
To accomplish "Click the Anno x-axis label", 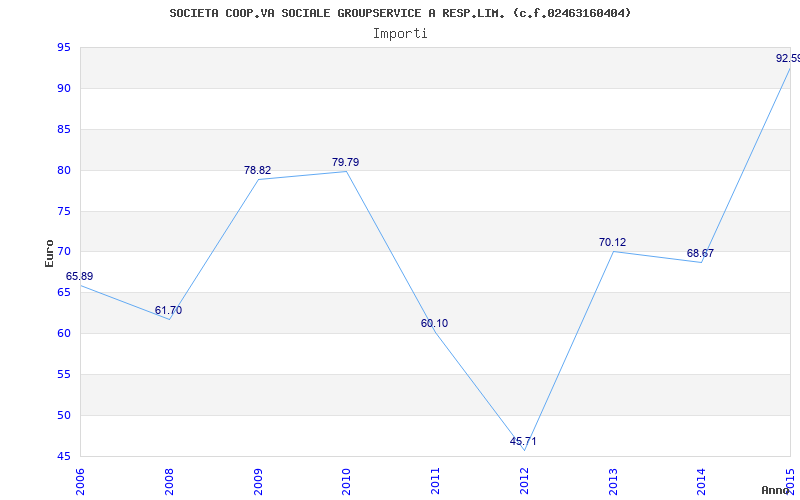I will pyautogui.click(x=774, y=490).
